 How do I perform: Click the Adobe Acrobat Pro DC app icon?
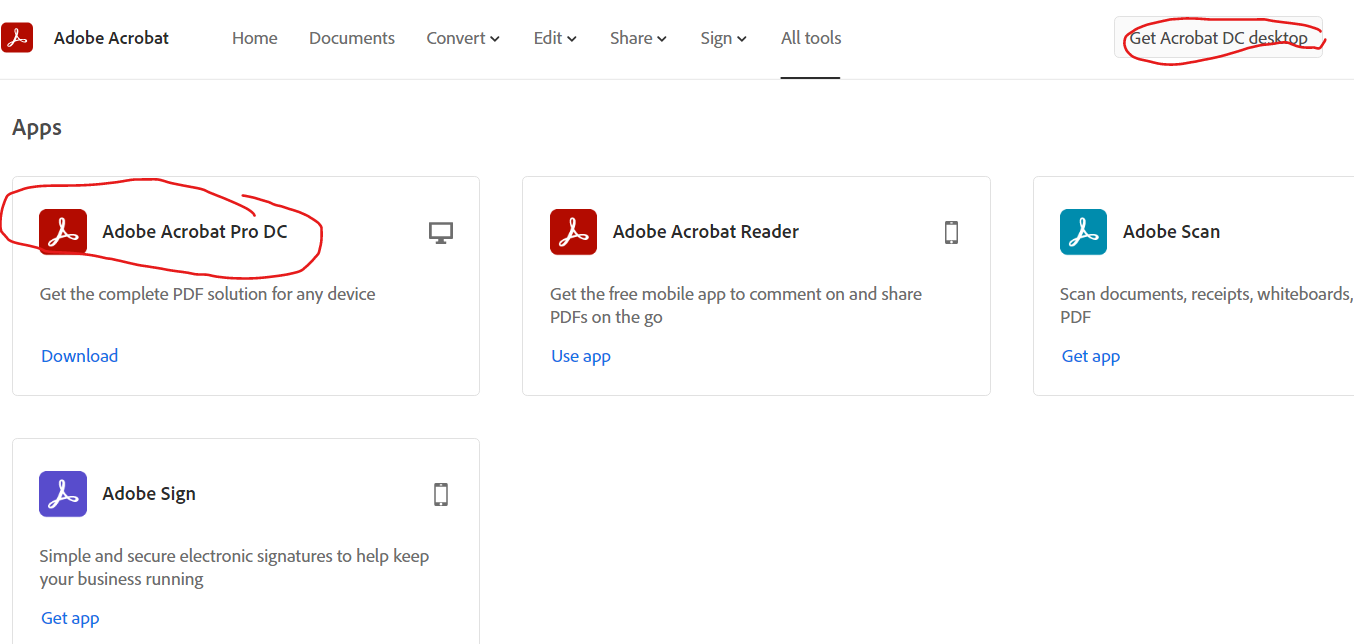point(63,232)
